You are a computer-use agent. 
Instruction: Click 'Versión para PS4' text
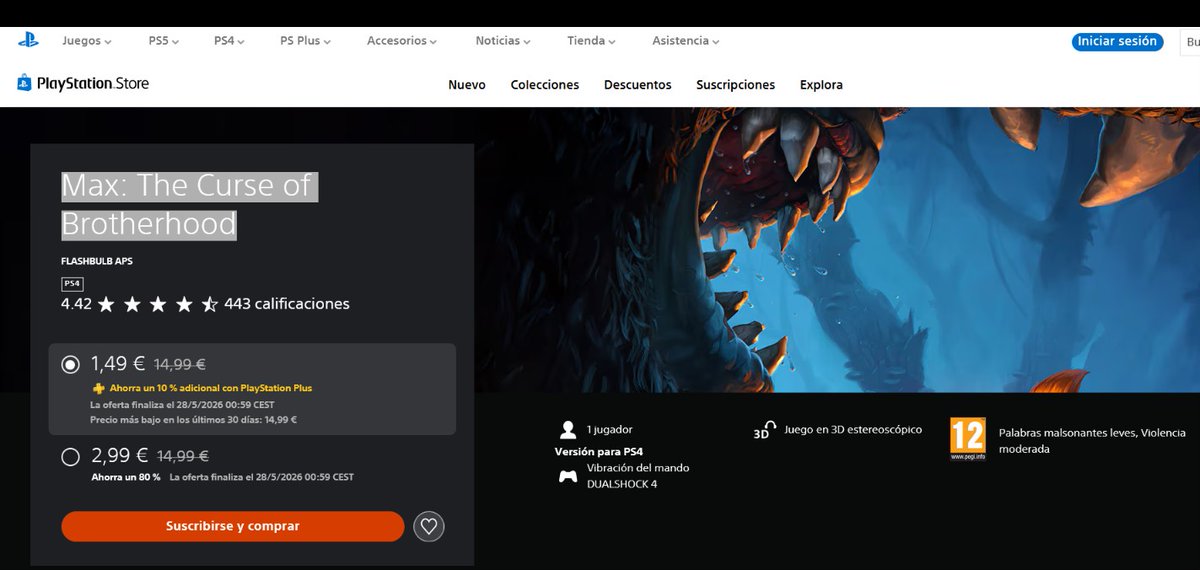[x=599, y=452]
